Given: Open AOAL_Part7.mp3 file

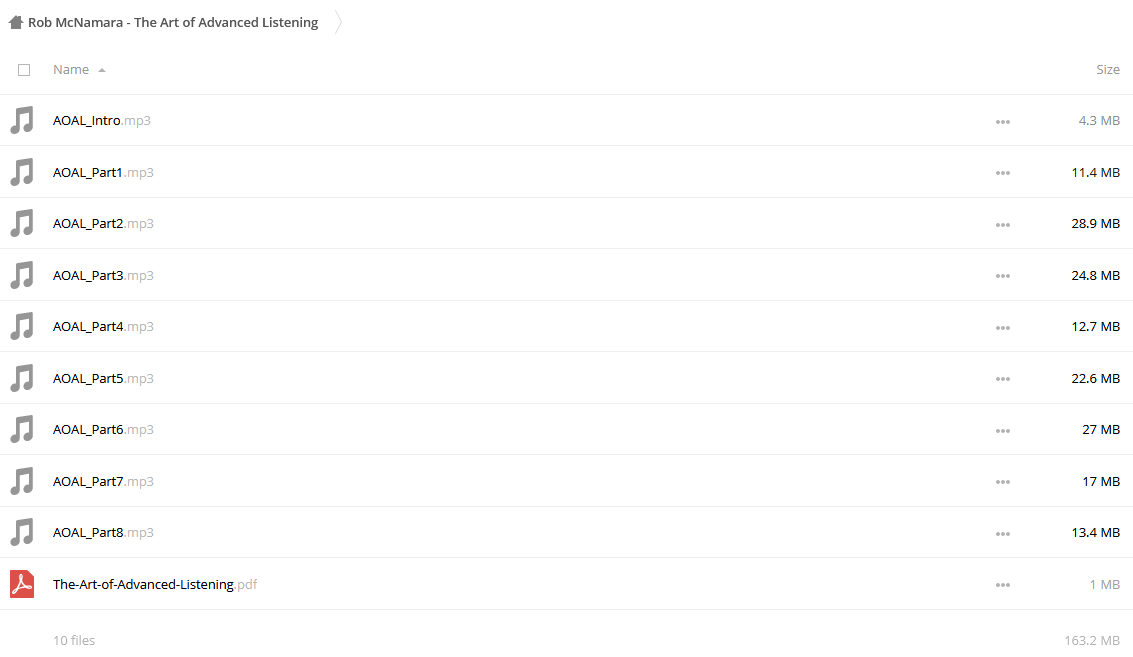Looking at the screenshot, I should click(x=103, y=481).
